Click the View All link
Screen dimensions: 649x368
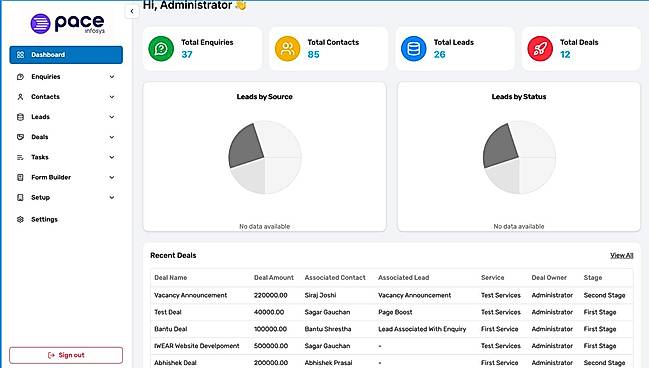(621, 255)
